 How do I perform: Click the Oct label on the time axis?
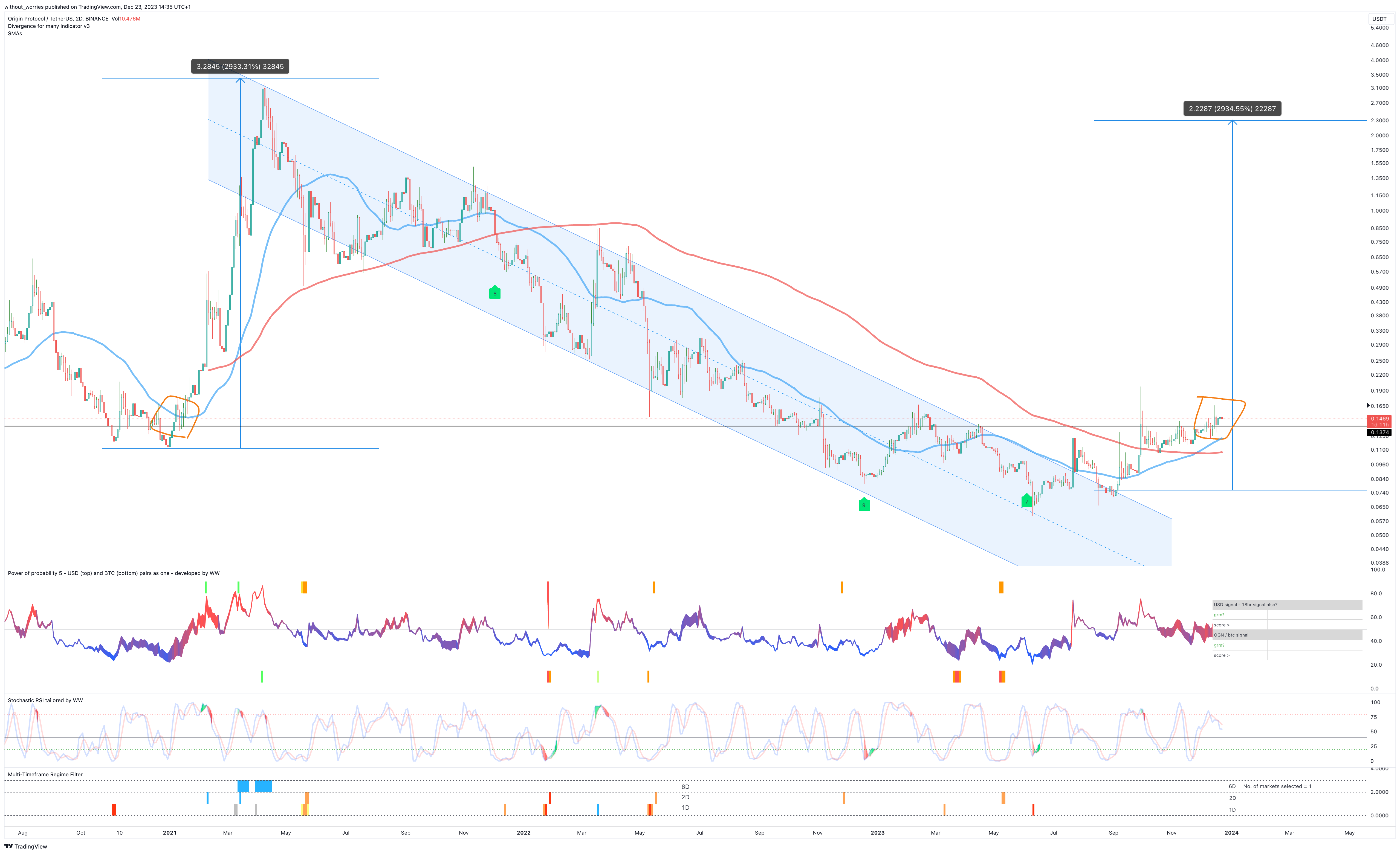81,833
